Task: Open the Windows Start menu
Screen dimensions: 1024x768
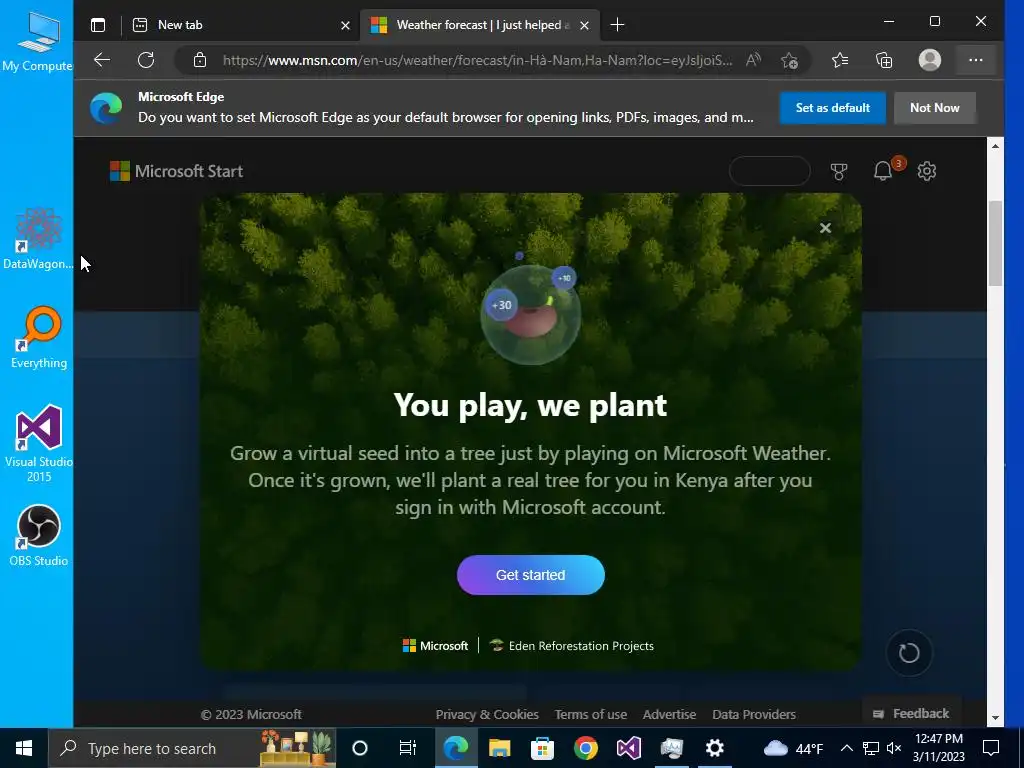Action: pyautogui.click(x=24, y=748)
